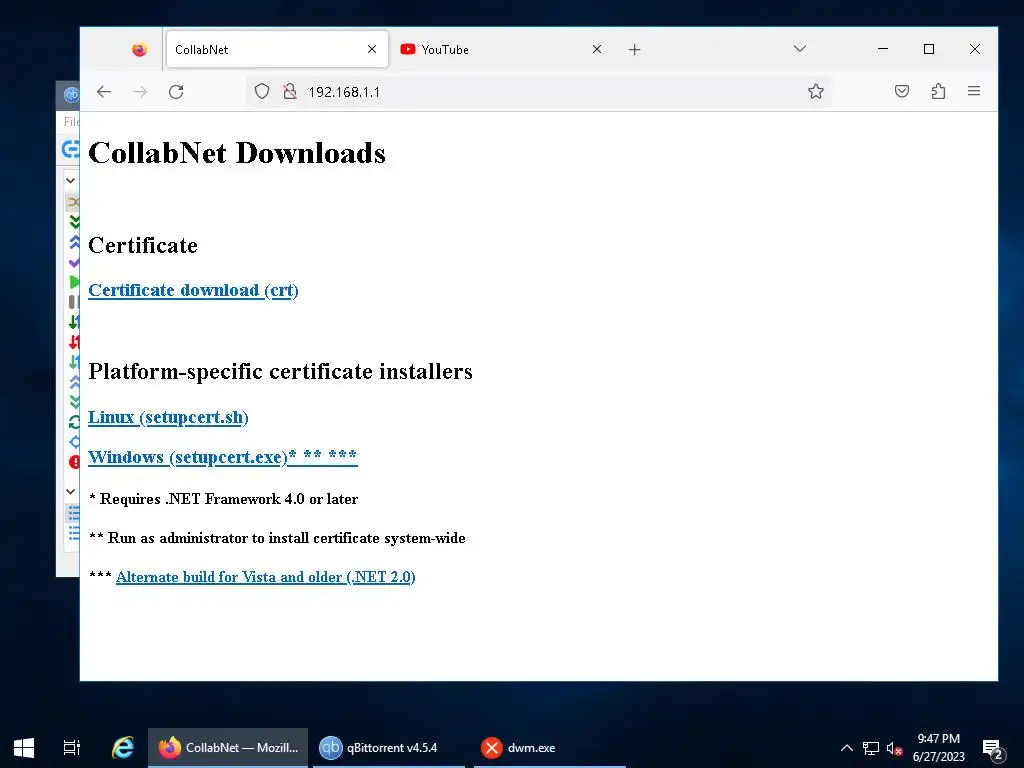Image resolution: width=1024 pixels, height=768 pixels.
Task: Reload the current page
Action: pos(176,92)
